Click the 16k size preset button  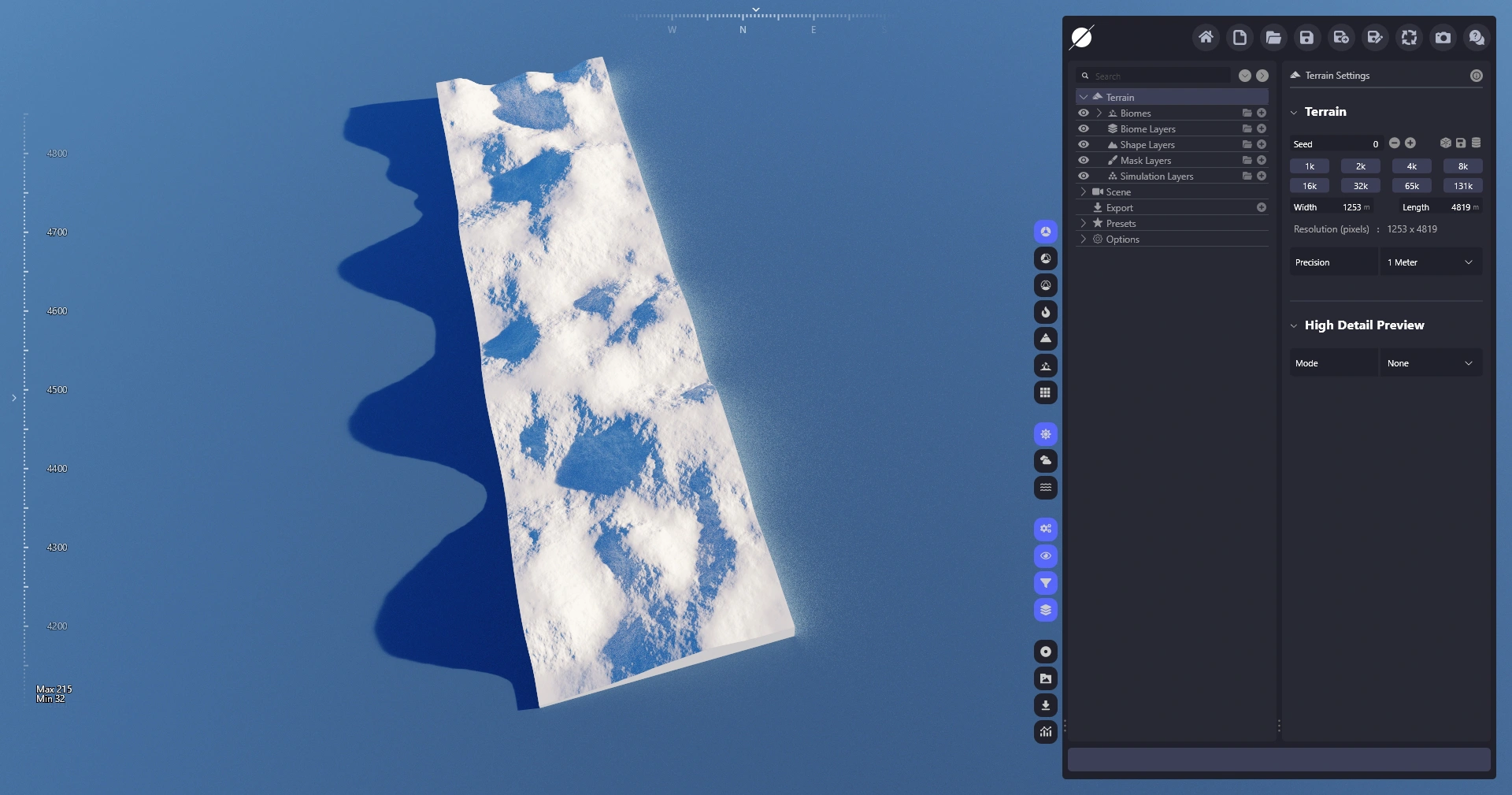[x=1309, y=186]
